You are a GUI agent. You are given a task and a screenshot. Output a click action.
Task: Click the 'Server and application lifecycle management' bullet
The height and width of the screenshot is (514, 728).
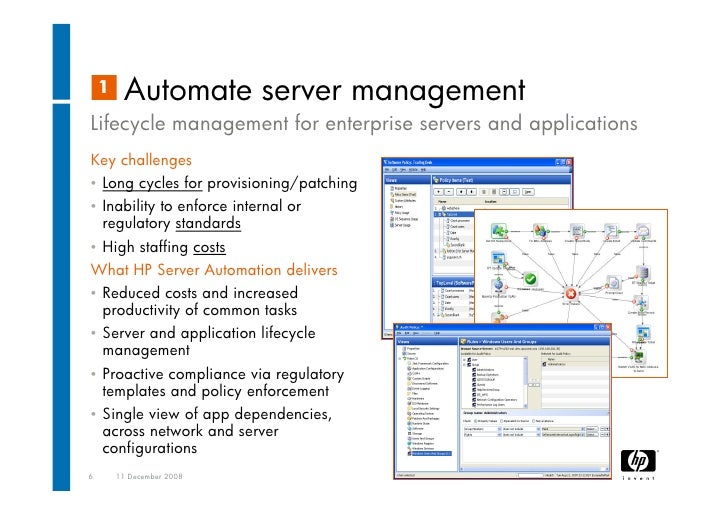pos(209,341)
